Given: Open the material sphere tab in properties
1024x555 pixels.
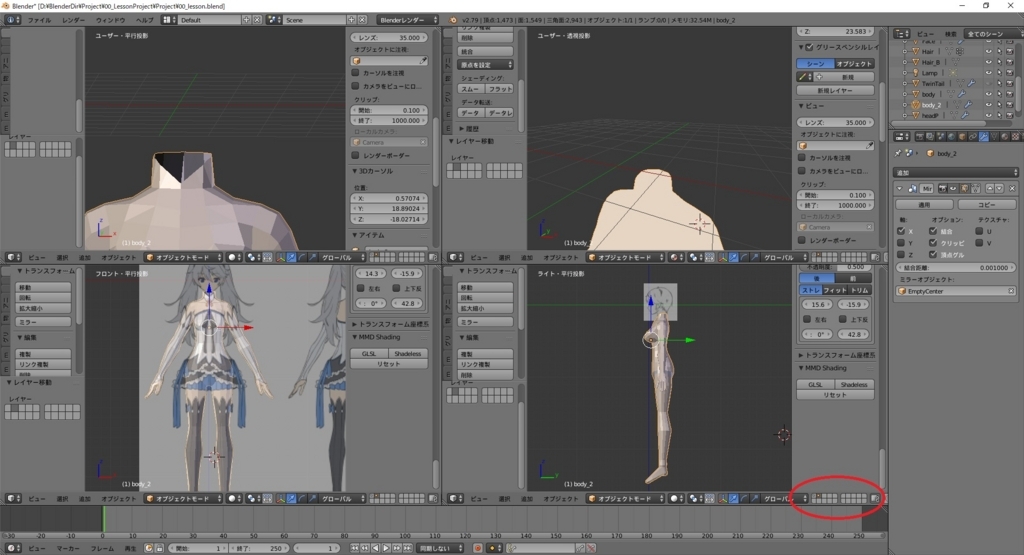Looking at the screenshot, I should [x=1004, y=136].
